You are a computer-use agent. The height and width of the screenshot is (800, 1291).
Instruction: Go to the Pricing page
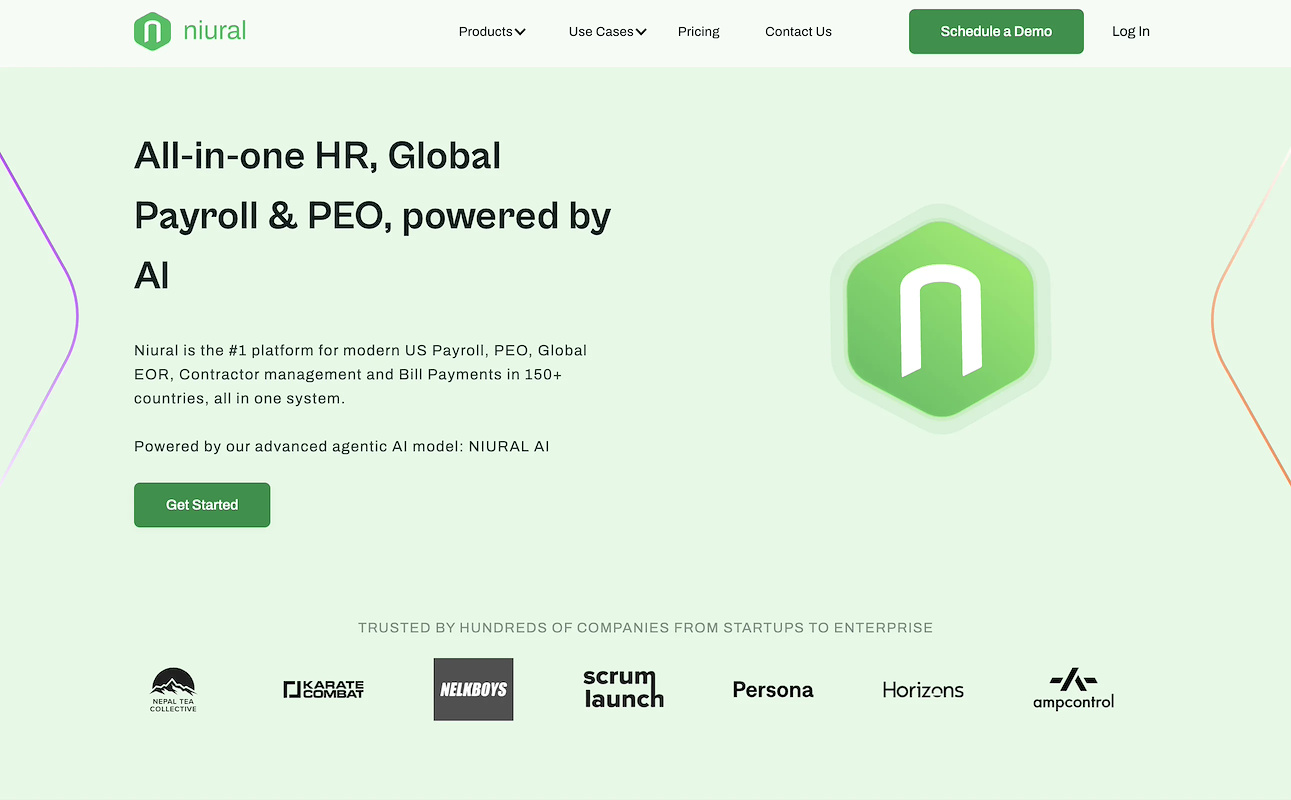coord(698,32)
